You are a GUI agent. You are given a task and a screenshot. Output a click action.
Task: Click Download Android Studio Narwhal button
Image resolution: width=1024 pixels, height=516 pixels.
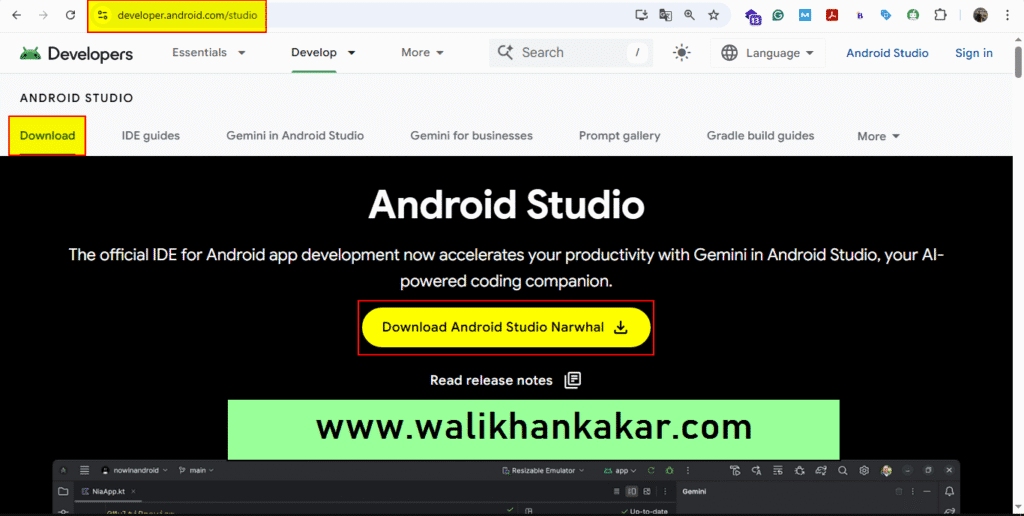[506, 327]
